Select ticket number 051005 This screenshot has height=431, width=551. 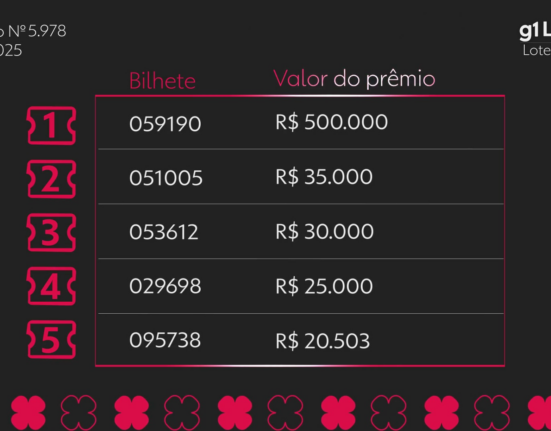coord(166,178)
